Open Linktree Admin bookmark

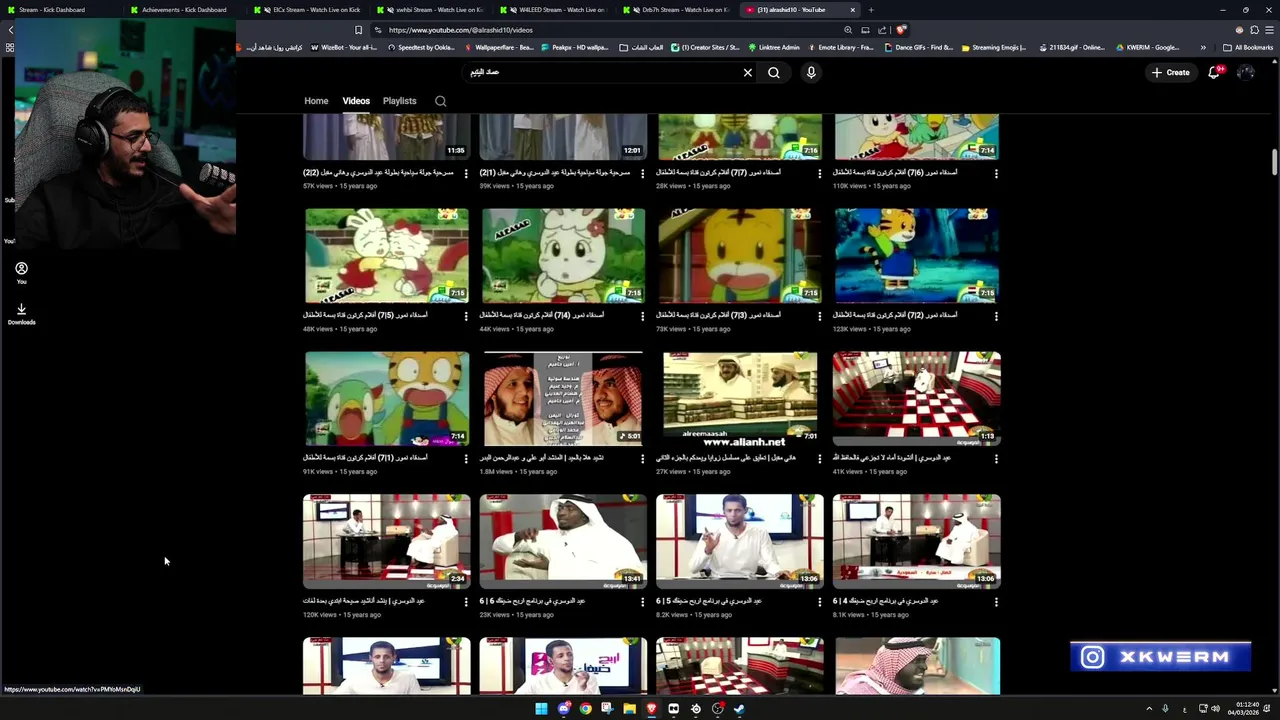click(773, 47)
